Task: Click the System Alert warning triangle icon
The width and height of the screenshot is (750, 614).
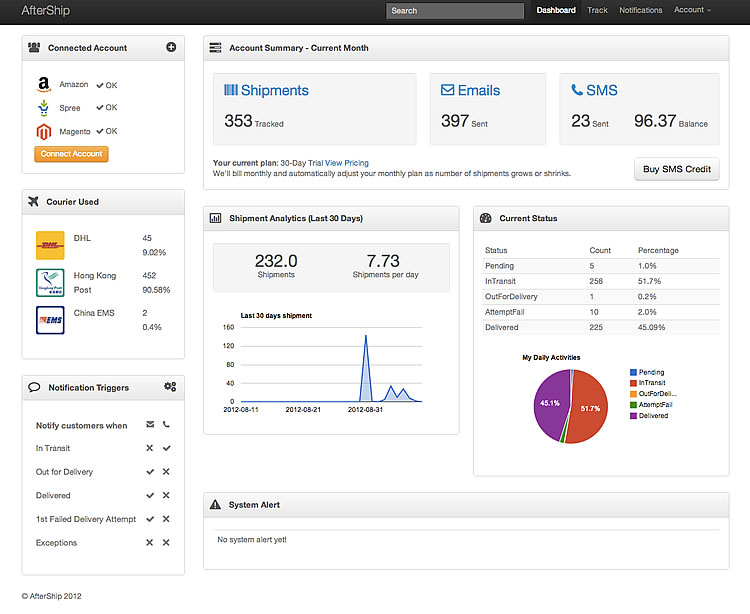Action: coord(215,504)
